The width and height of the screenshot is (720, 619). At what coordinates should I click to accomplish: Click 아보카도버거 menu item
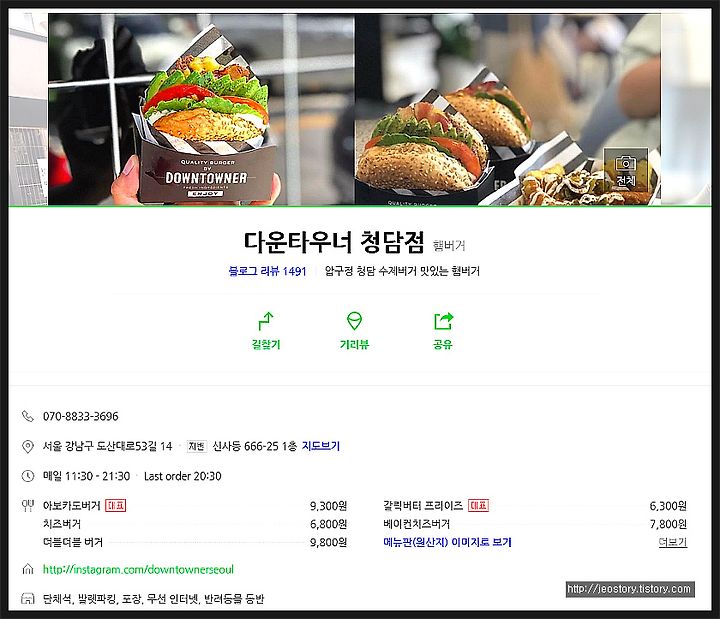pos(71,506)
